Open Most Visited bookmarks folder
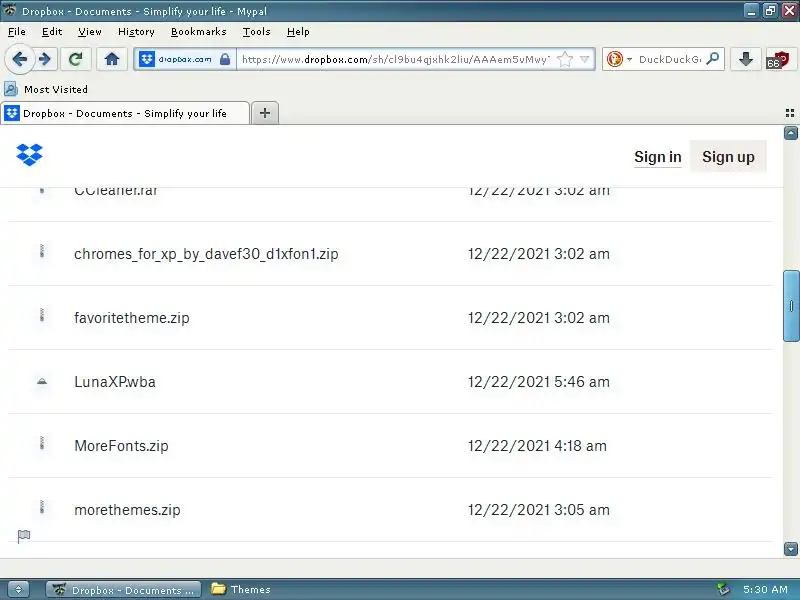800x600 pixels. tap(46, 89)
